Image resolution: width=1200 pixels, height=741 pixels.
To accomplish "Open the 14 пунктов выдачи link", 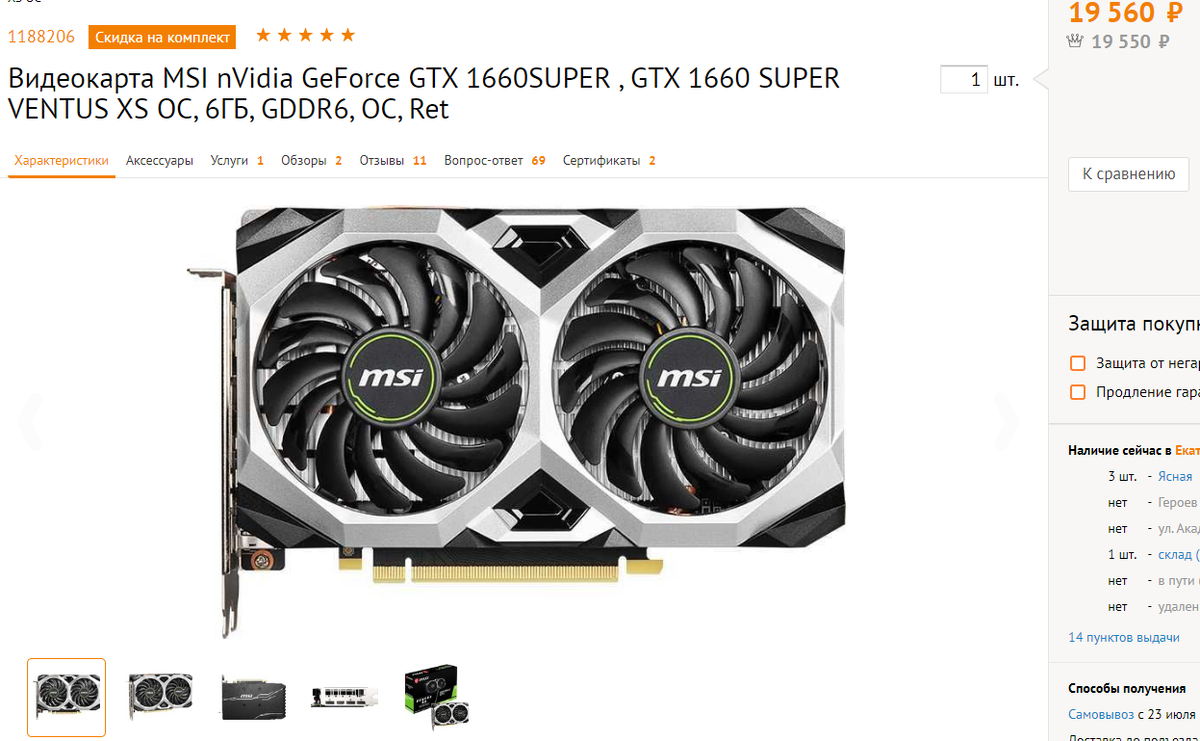I will coord(1124,637).
